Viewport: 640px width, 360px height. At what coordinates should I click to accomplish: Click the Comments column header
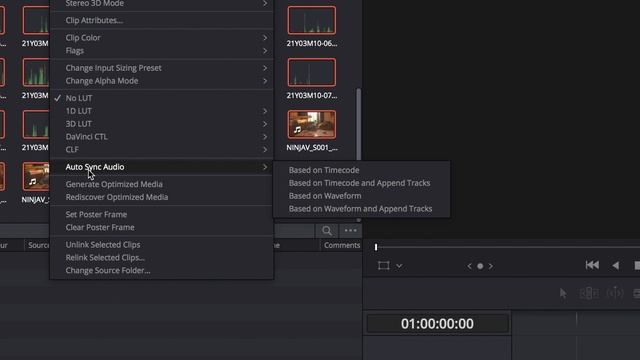point(342,245)
